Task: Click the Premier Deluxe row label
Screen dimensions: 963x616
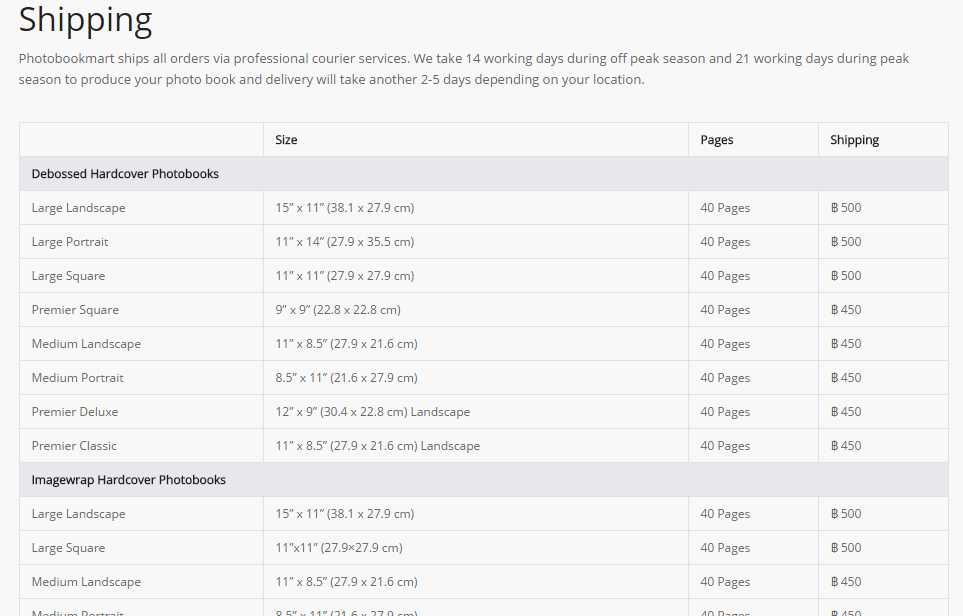Action: click(74, 412)
